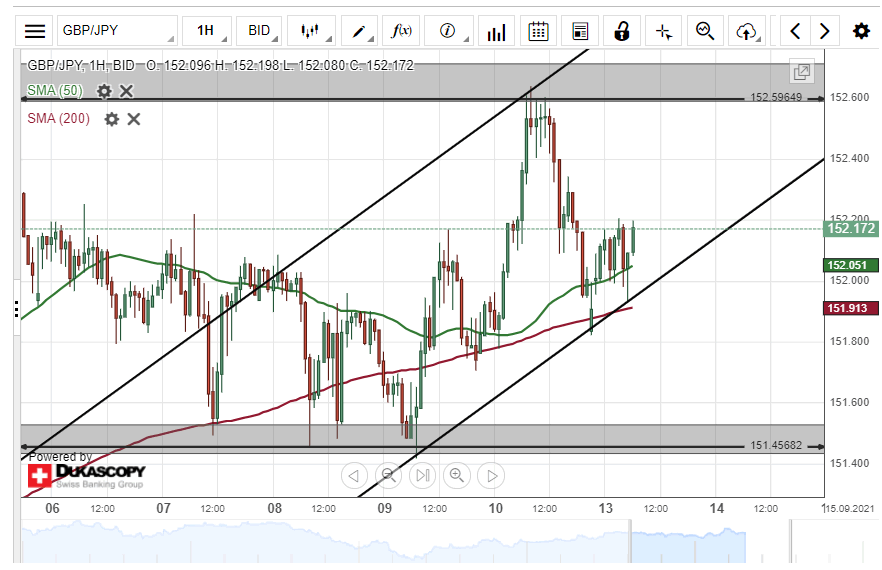Screen dimensions: 882x570
Task: Remove the SMA (200) indicator
Action: click(134, 119)
